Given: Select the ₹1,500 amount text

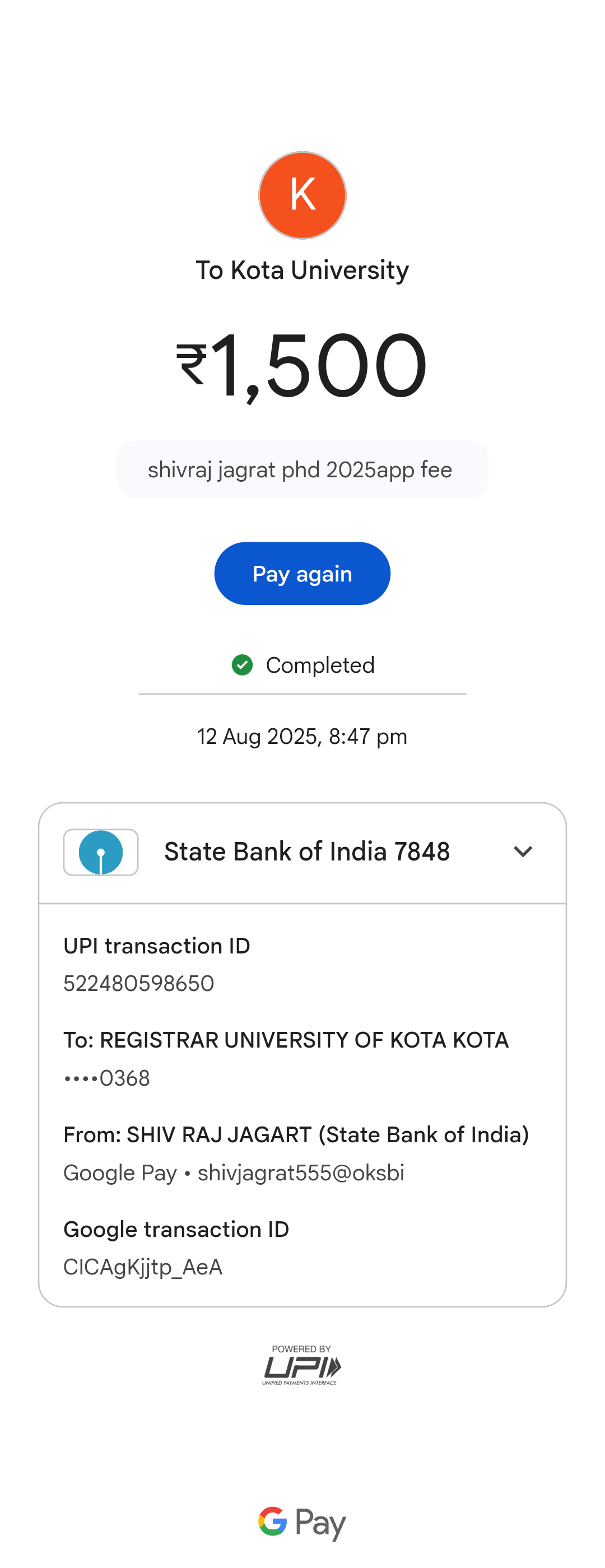Looking at the screenshot, I should [318, 365].
